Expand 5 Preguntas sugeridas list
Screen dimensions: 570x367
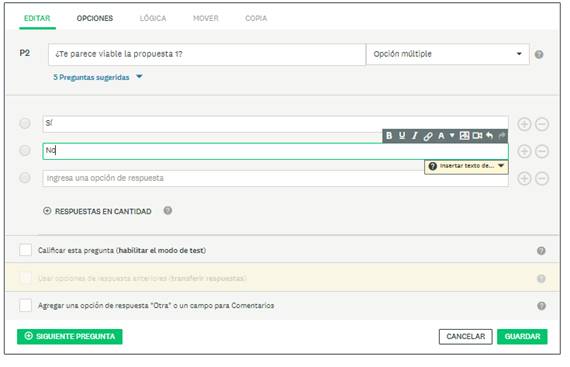coord(97,77)
